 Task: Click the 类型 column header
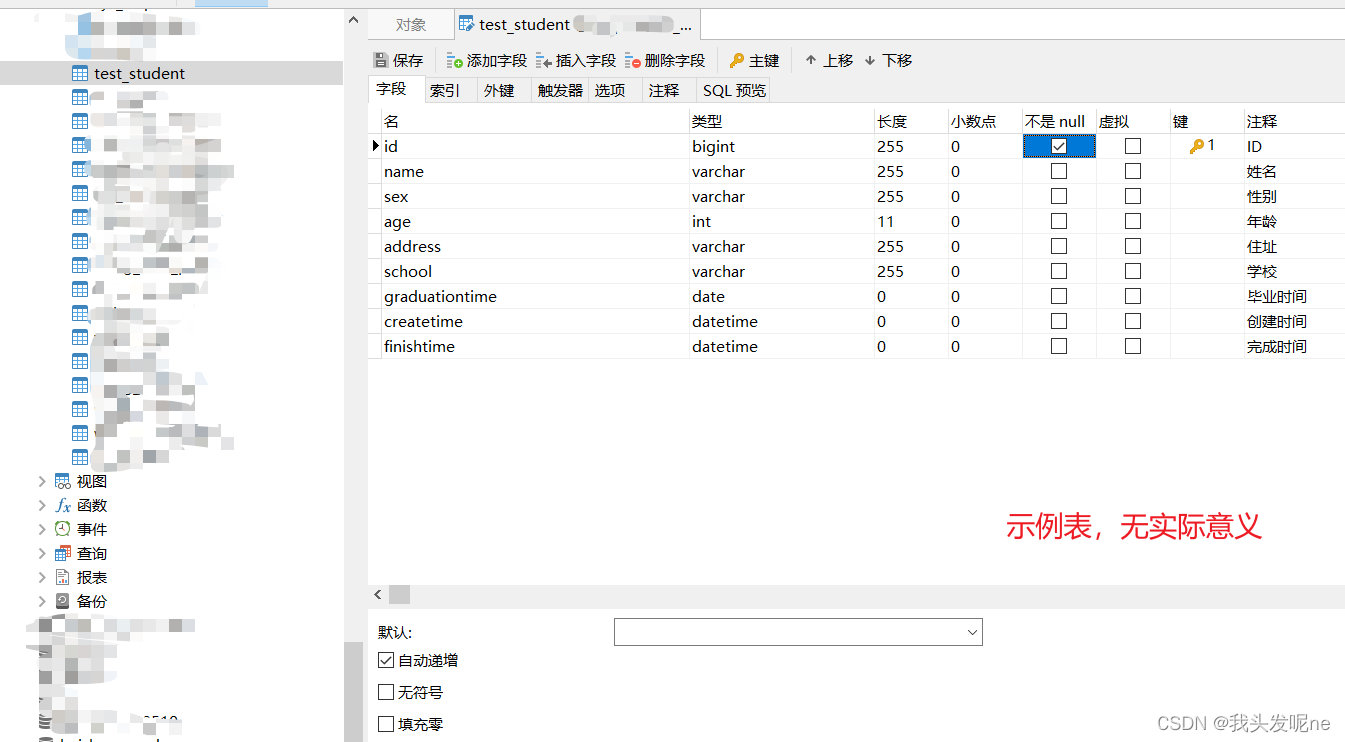[x=781, y=121]
